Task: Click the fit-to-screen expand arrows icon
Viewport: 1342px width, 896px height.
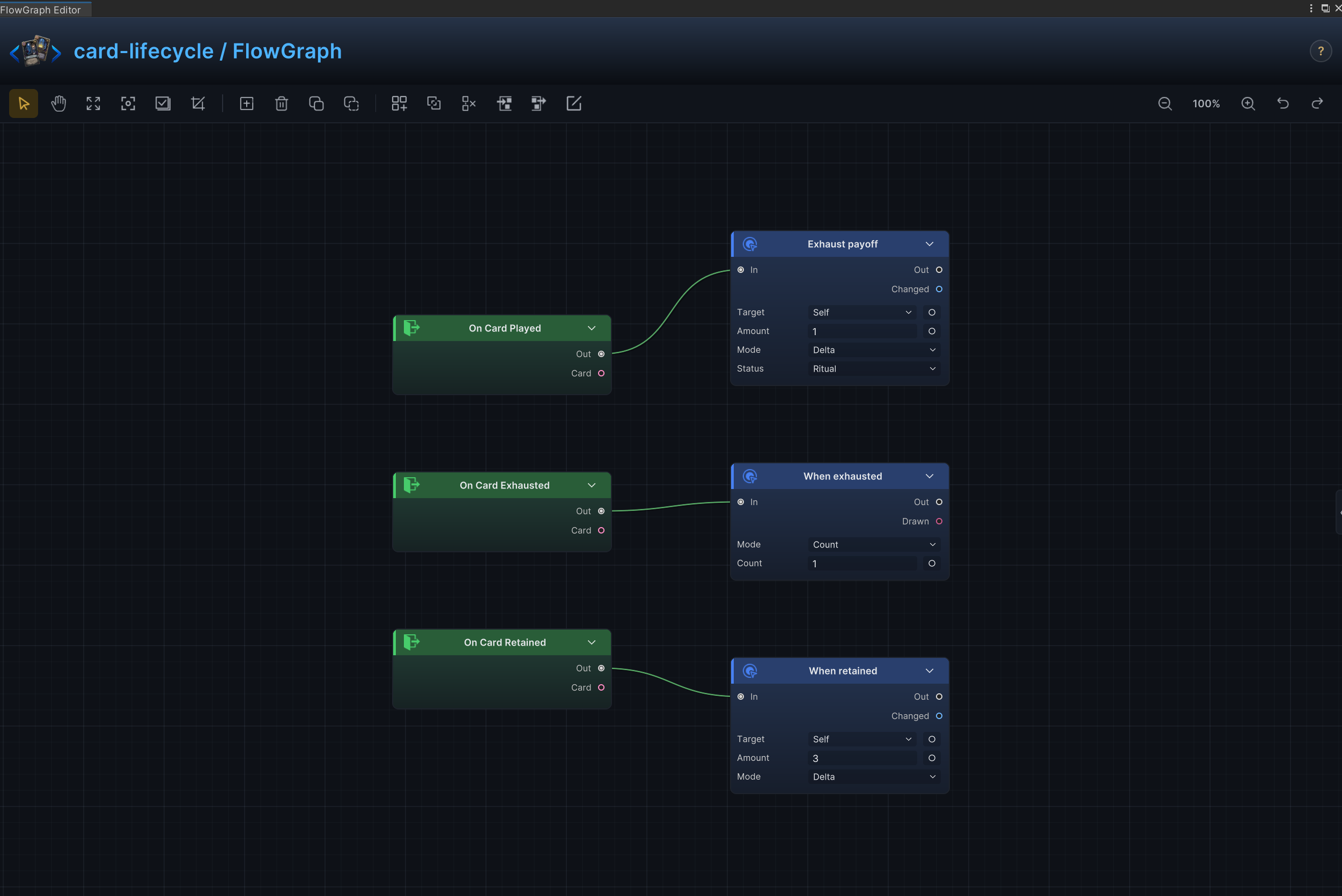Action: pos(93,103)
